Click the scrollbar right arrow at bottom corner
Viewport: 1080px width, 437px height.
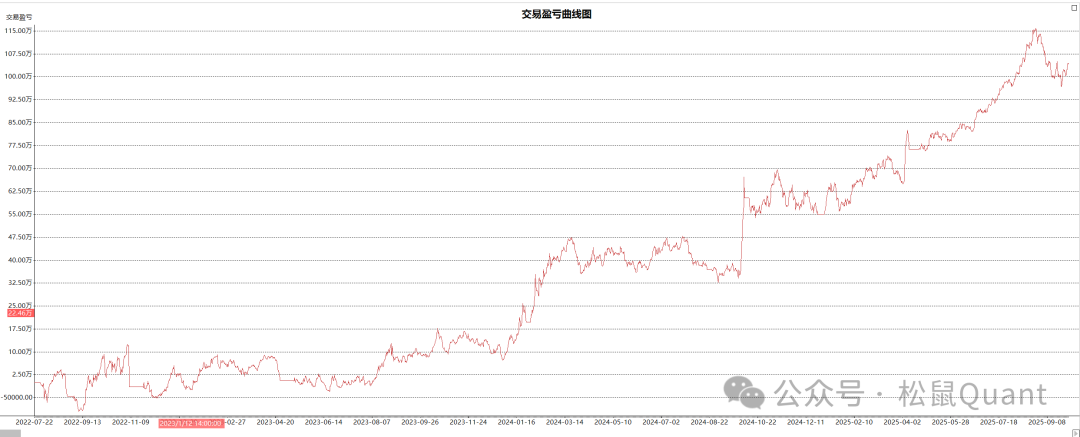pyautogui.click(x=1074, y=432)
